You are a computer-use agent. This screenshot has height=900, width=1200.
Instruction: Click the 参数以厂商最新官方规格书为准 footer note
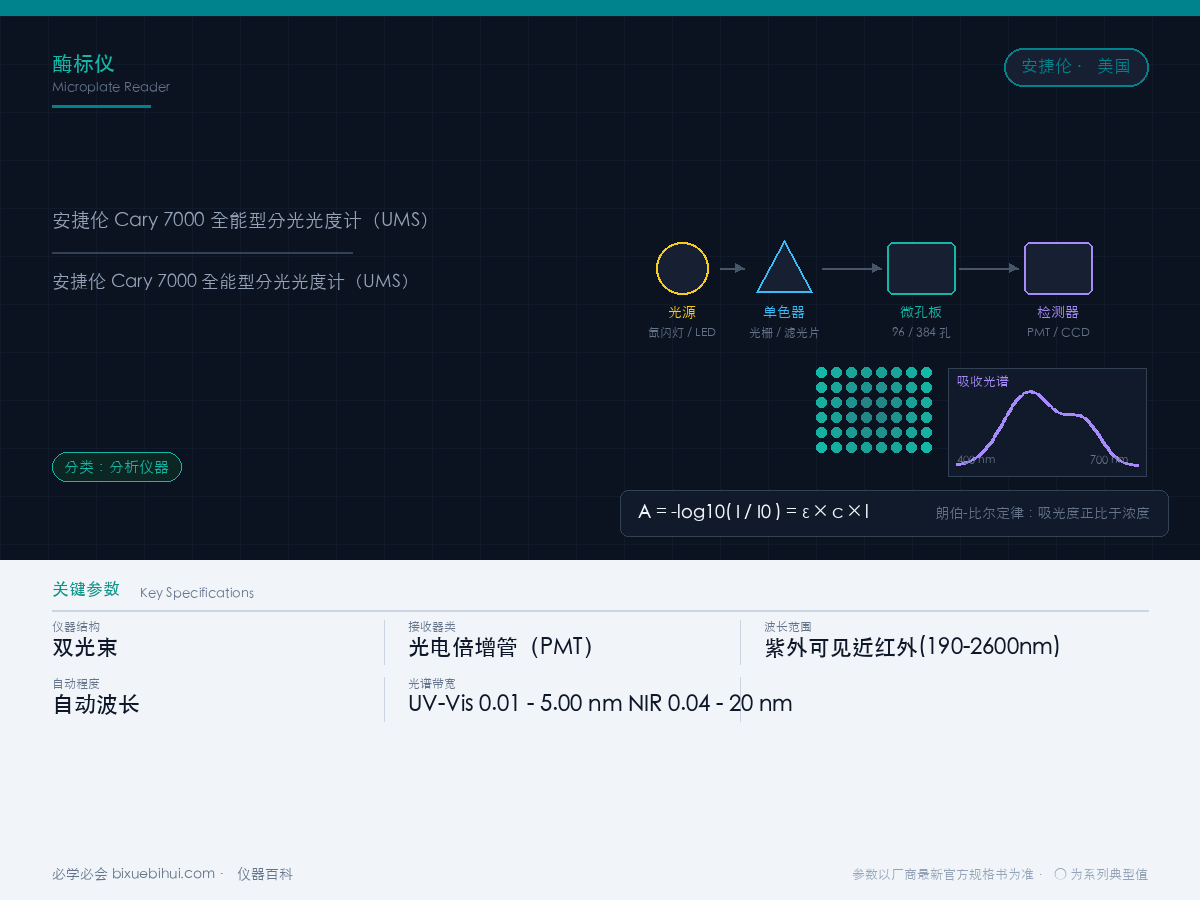pos(943,874)
